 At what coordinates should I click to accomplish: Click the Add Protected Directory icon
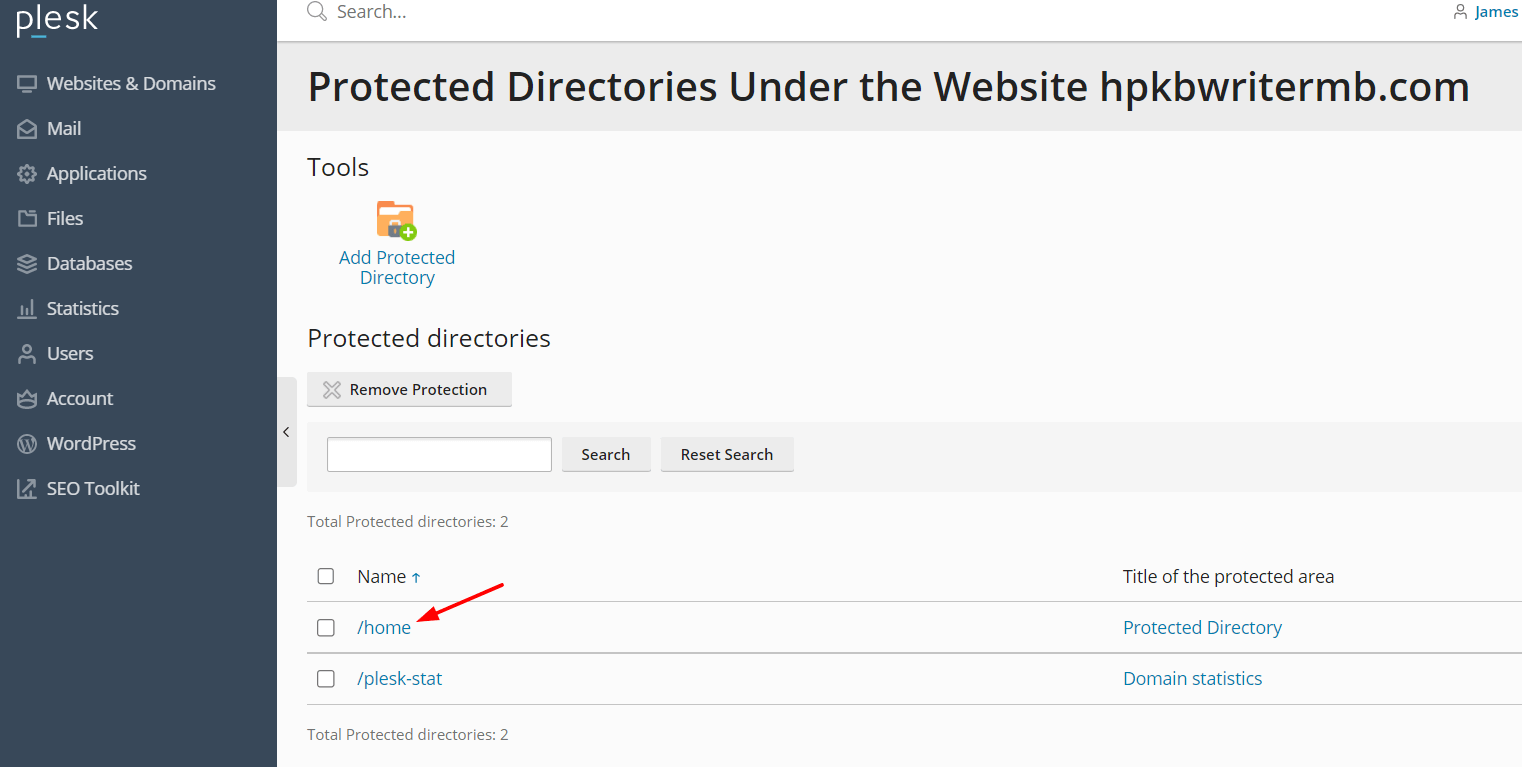[396, 220]
